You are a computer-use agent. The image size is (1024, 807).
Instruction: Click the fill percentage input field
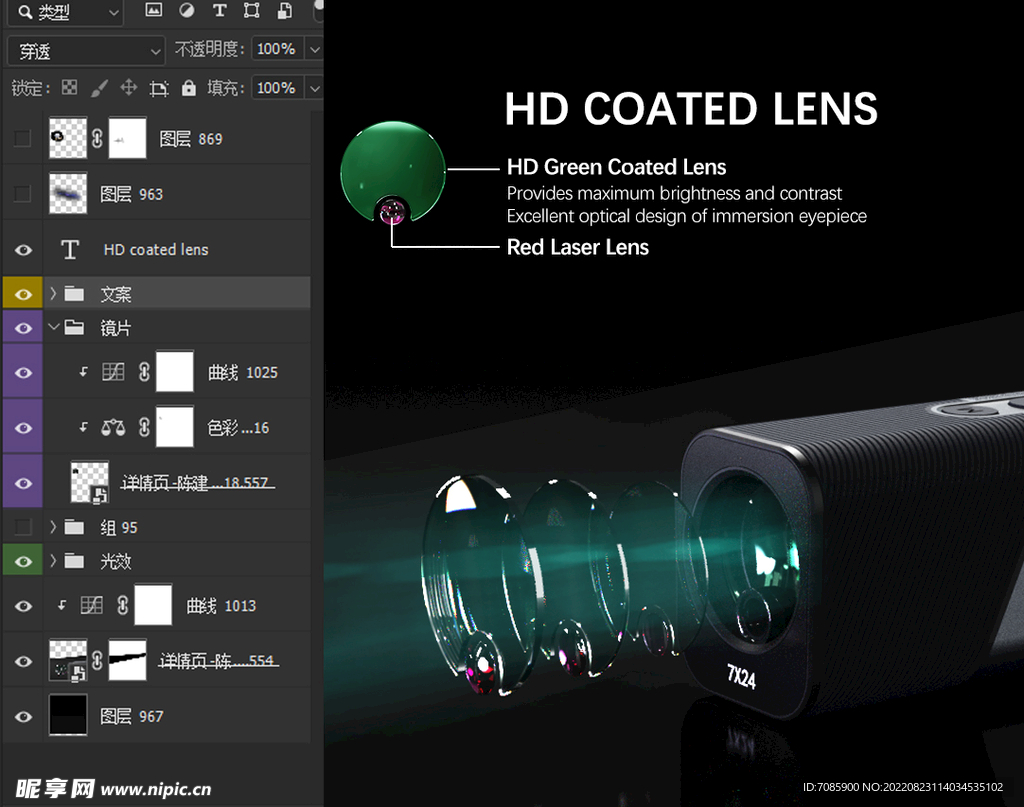pos(275,88)
